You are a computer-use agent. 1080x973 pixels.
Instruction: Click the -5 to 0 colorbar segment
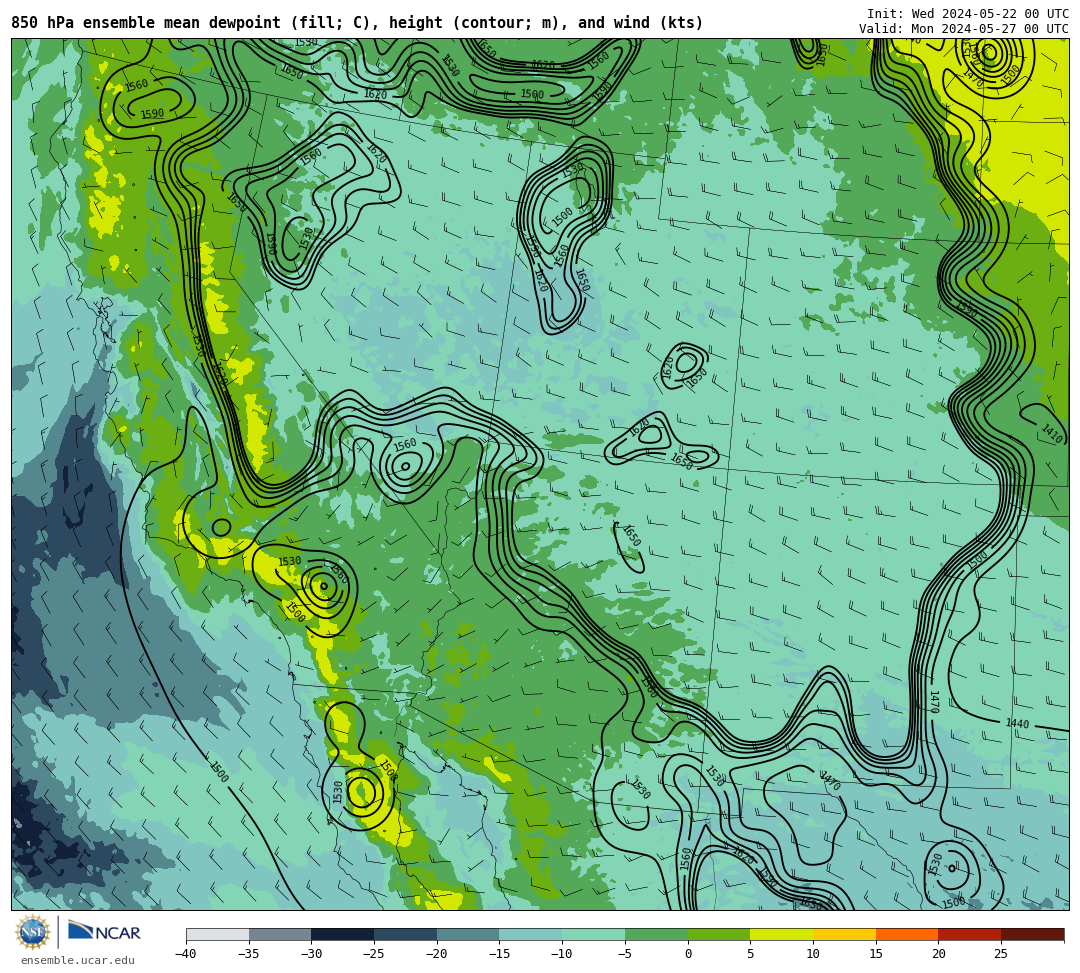point(656,934)
